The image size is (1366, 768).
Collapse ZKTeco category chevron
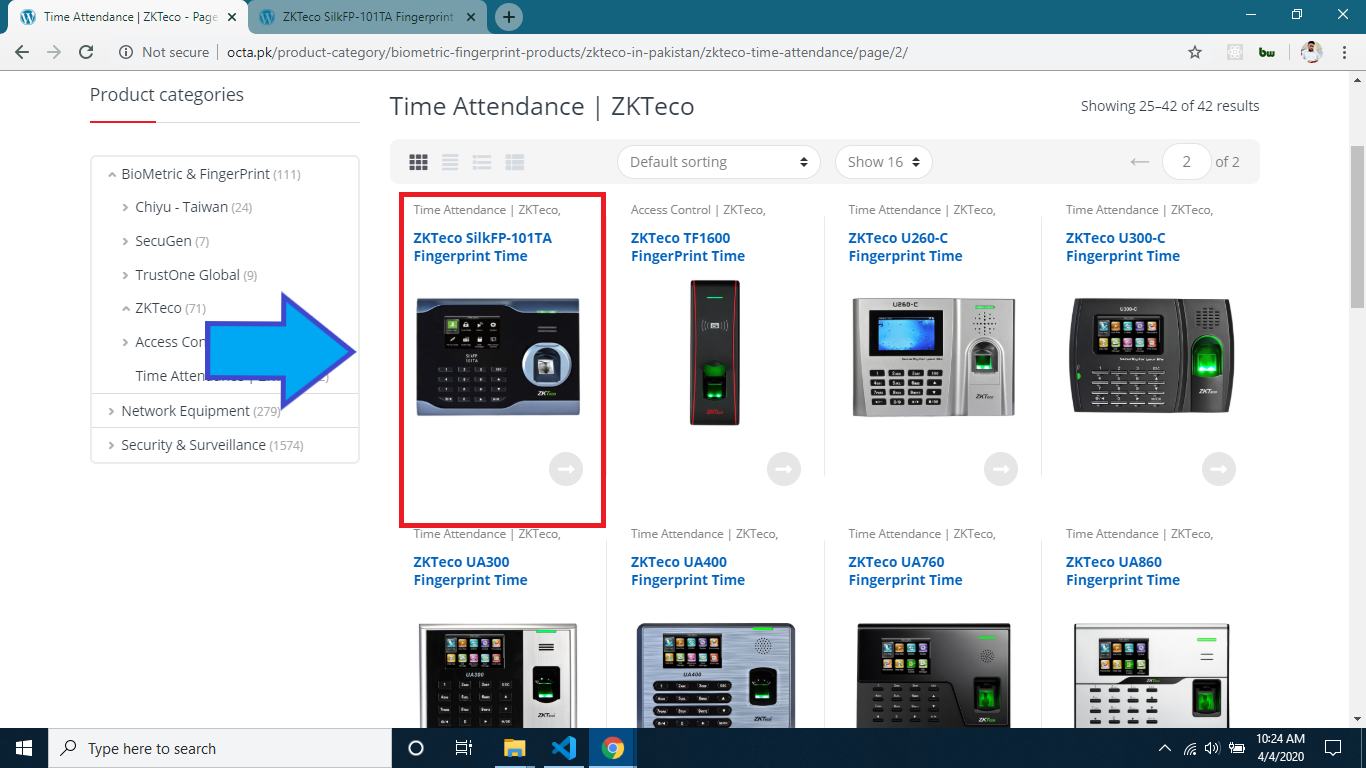tap(125, 308)
